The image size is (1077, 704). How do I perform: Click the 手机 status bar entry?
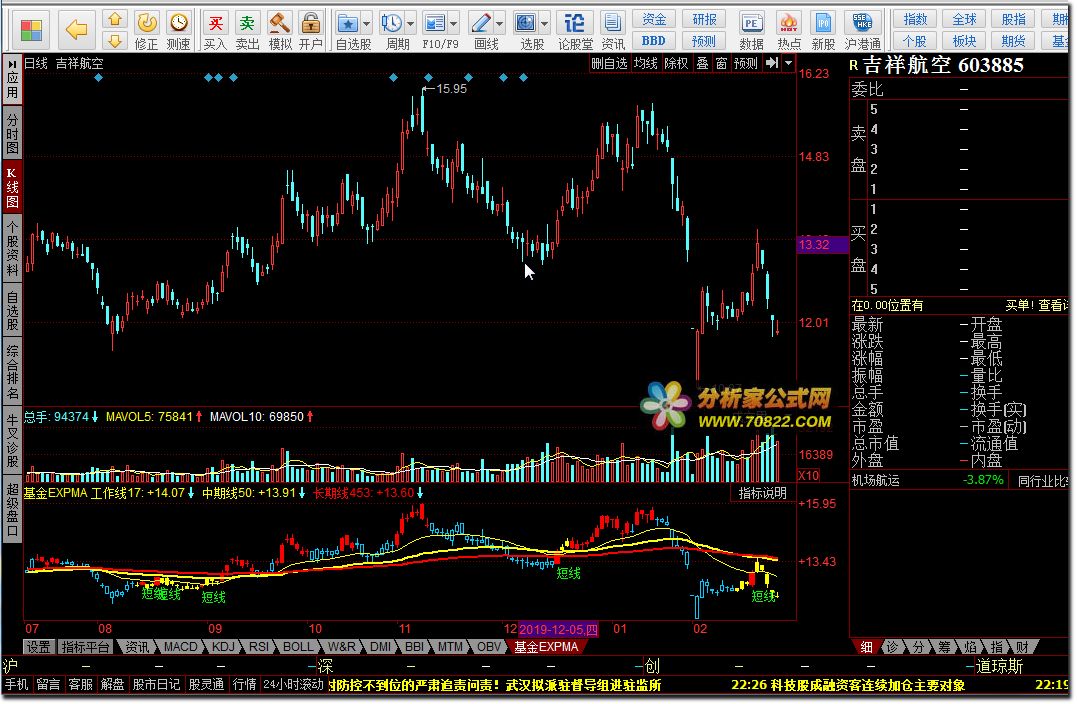(16, 685)
